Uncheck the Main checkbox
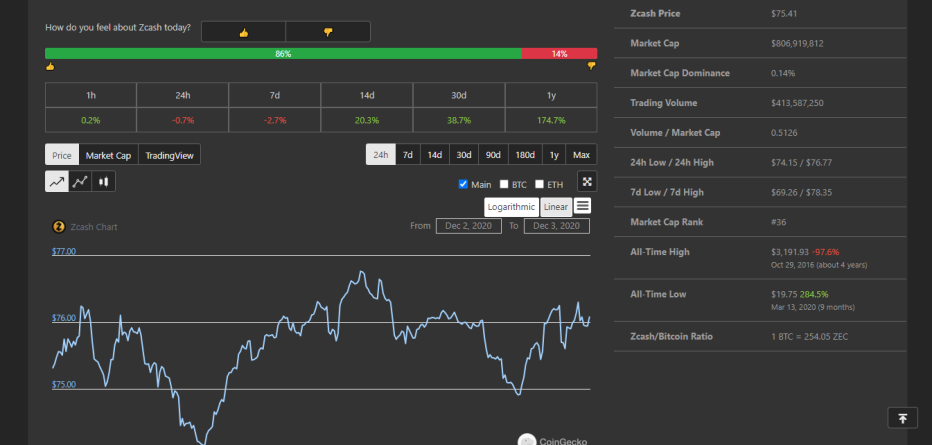This screenshot has height=445, width=932. pyautogui.click(x=464, y=184)
